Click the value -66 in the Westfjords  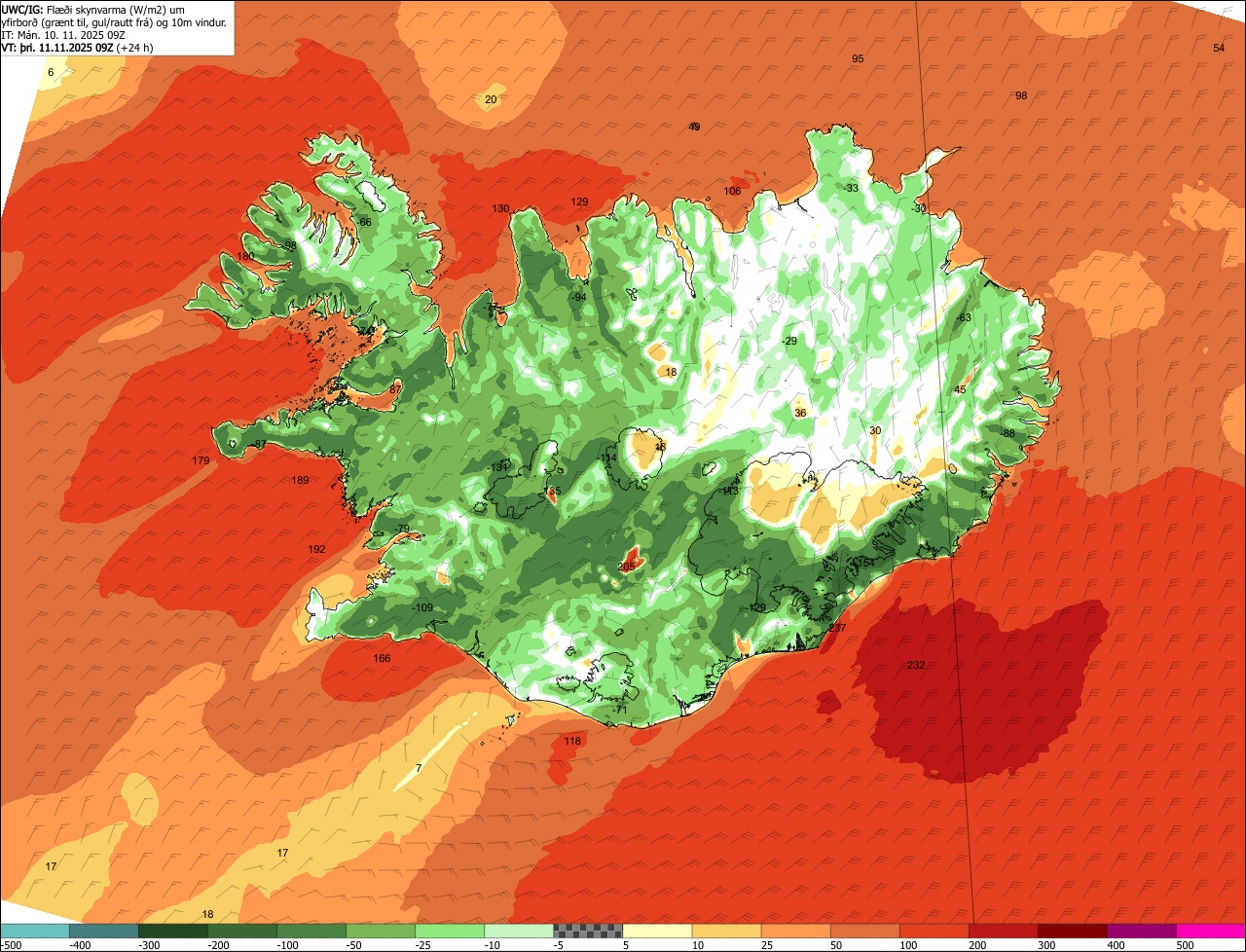point(364,222)
